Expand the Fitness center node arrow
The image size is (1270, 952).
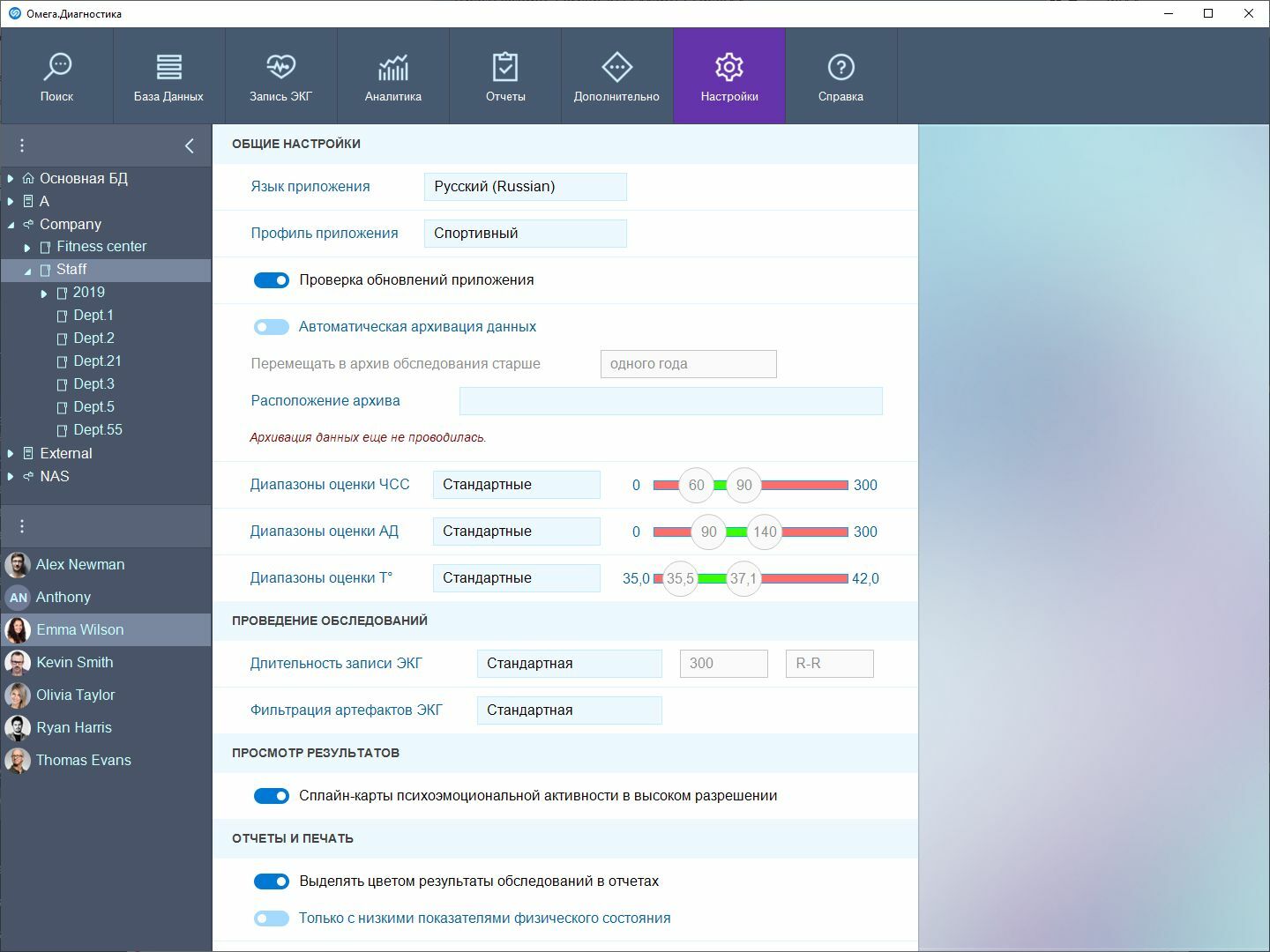pyautogui.click(x=27, y=248)
